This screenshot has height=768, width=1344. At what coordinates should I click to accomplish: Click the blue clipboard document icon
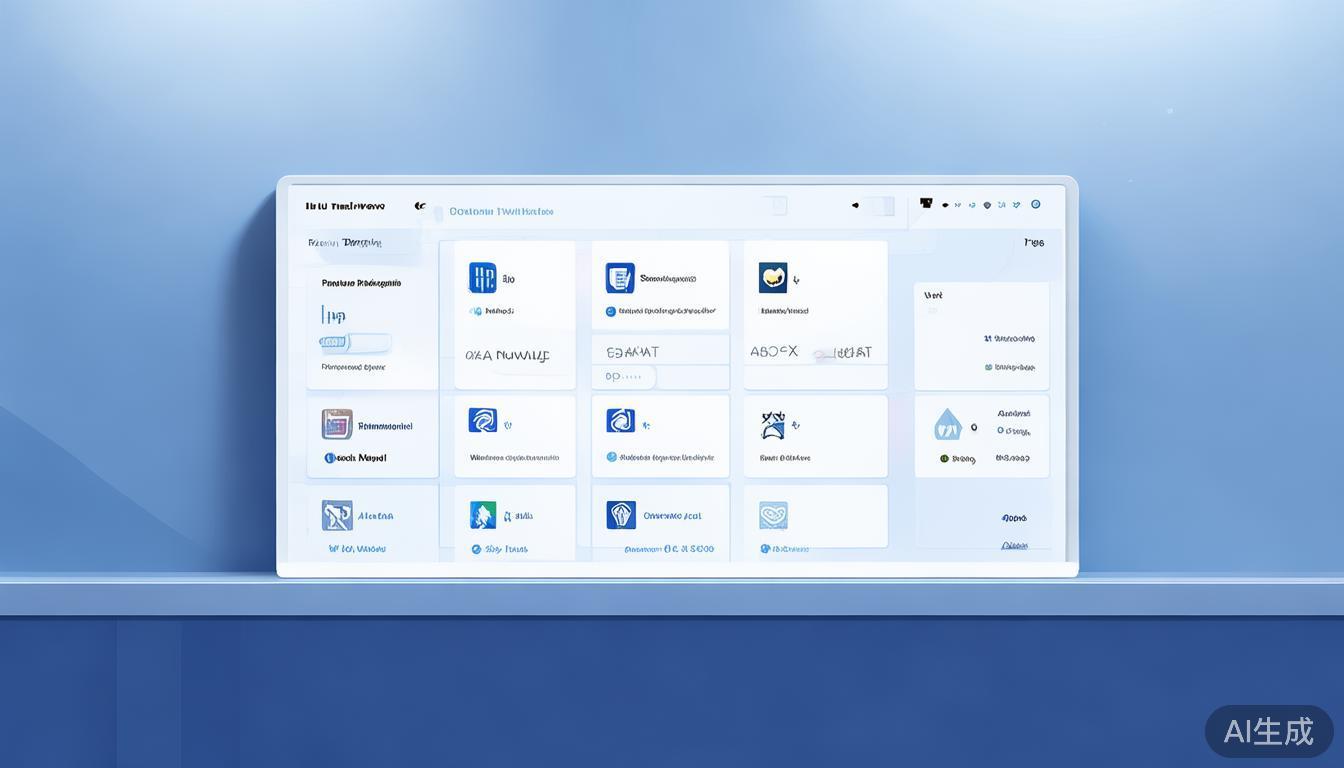click(x=620, y=278)
